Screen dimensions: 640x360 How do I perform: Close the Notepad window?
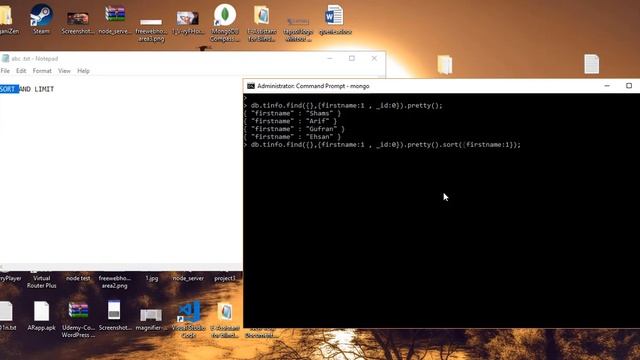click(x=374, y=58)
